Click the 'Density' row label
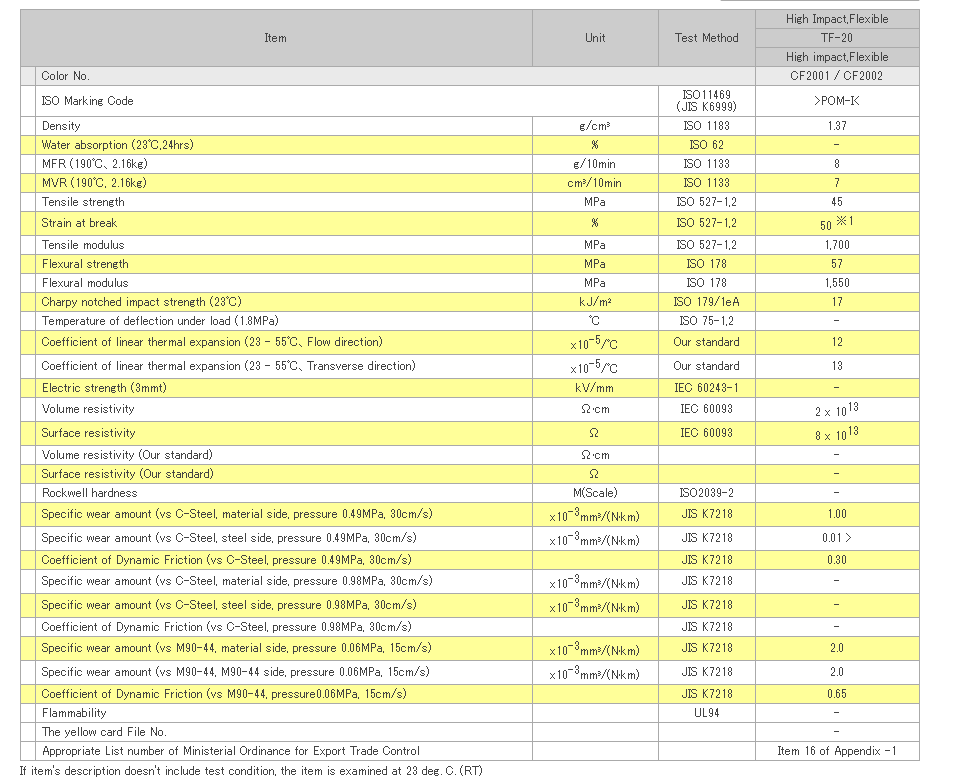The image size is (965, 783). tap(61, 126)
